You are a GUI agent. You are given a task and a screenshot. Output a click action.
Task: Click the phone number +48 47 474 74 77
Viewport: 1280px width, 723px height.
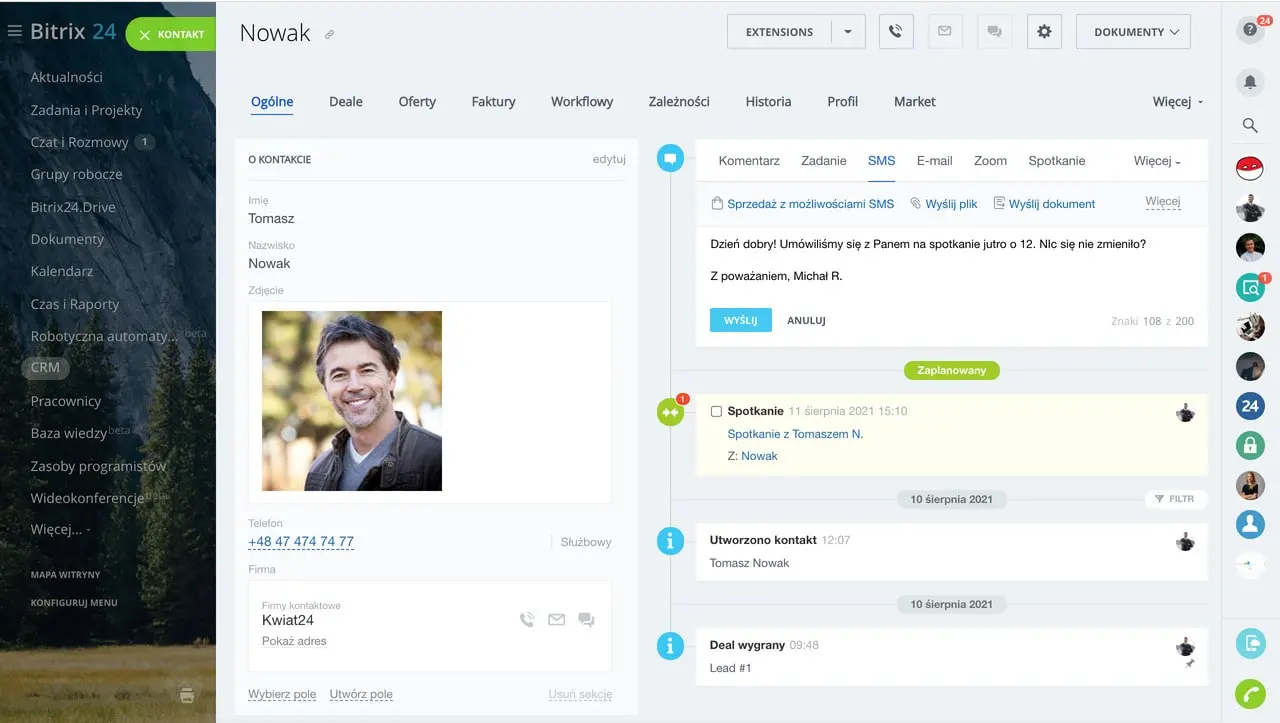(x=301, y=542)
